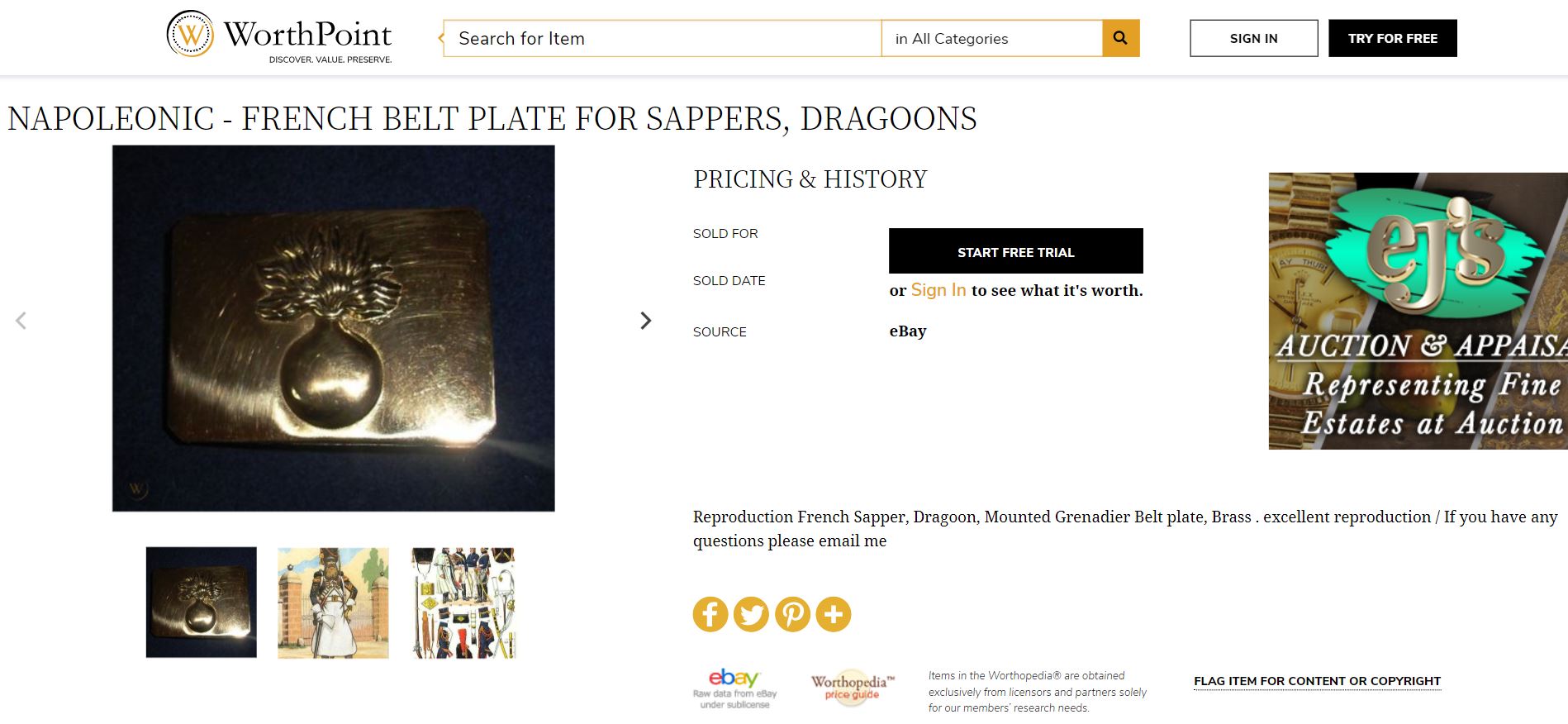
Task: Show previous item image
Action: 21,321
